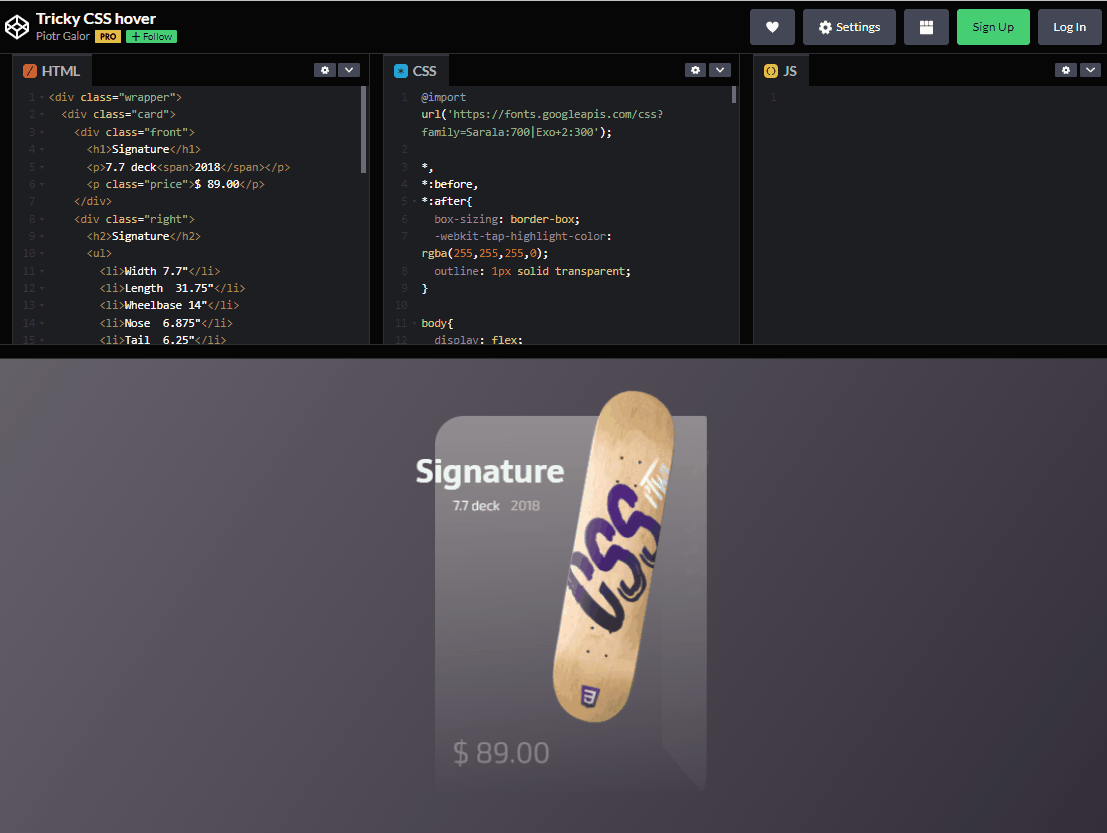Expand the CSS editor dropdown menu
The height and width of the screenshot is (833, 1107).
point(719,70)
